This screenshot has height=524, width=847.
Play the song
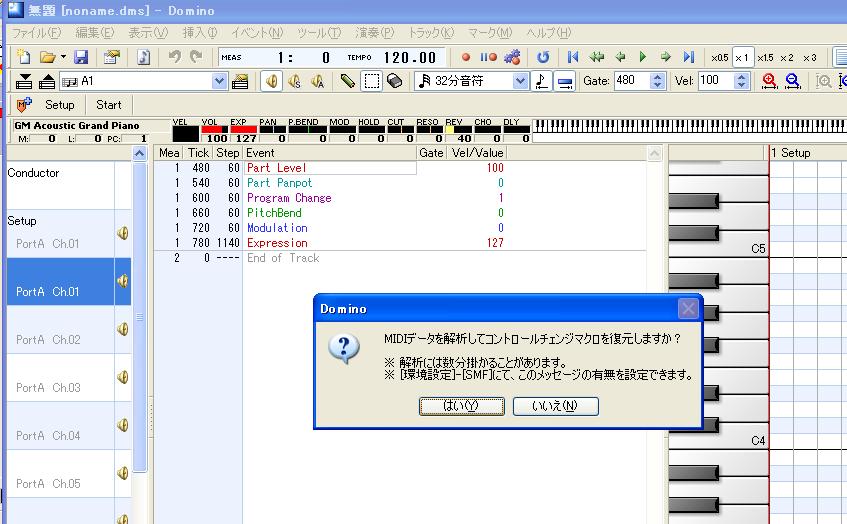(x=643, y=57)
